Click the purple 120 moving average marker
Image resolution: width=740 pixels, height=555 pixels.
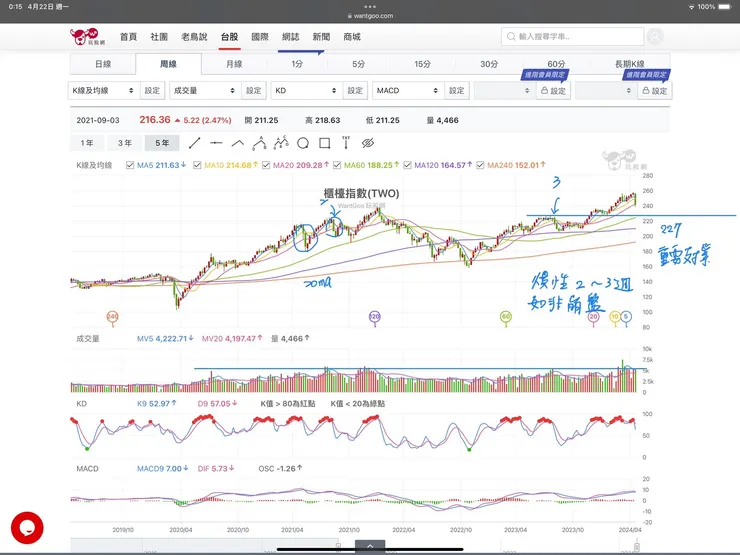375,317
